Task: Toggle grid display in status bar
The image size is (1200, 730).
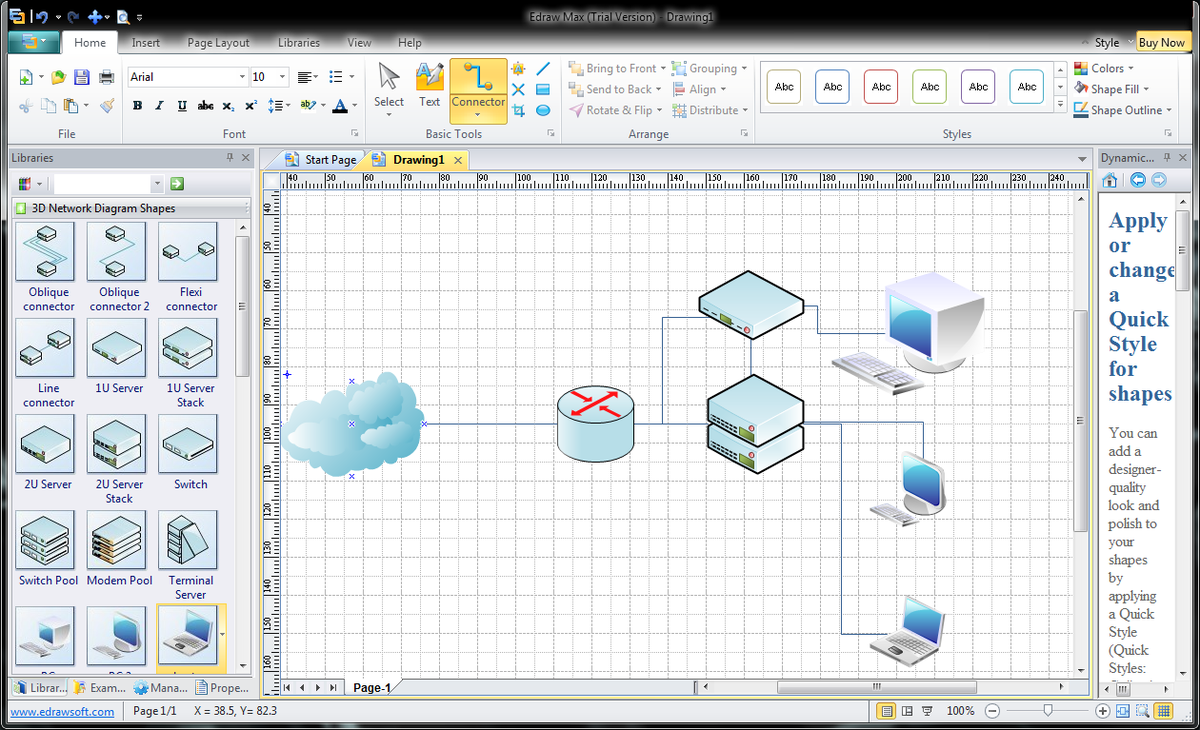Action: point(1163,711)
